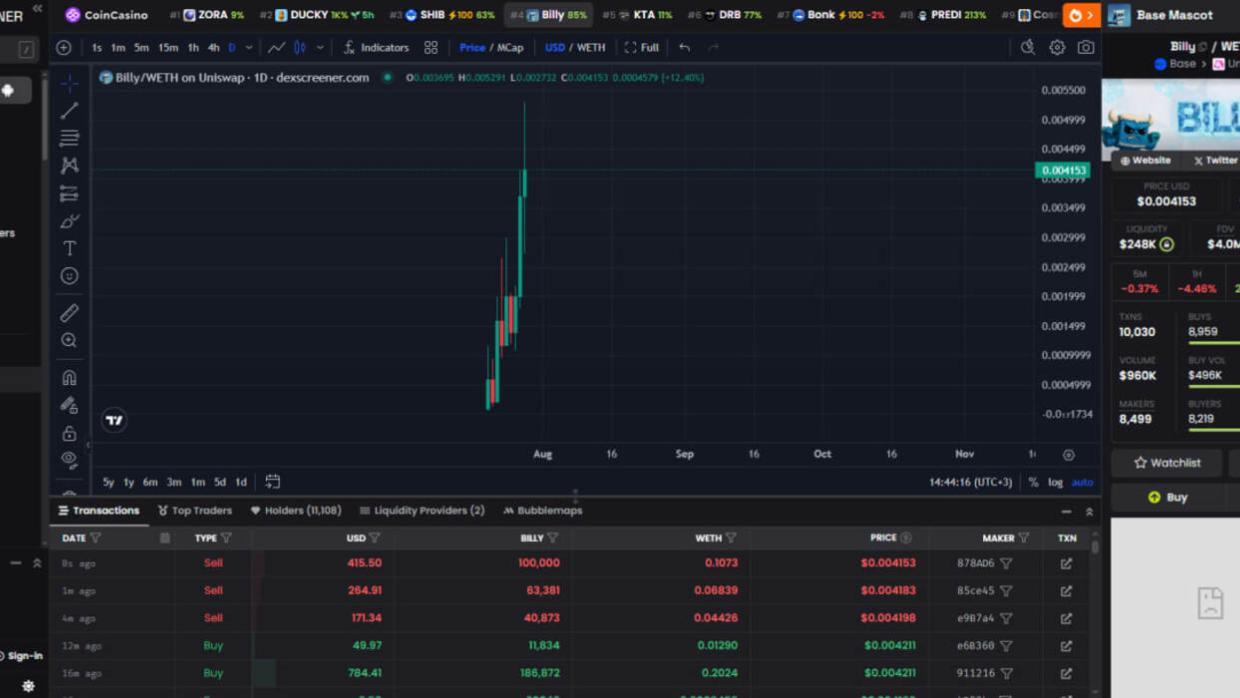Open the time interval dropdown arrow

coord(249,47)
